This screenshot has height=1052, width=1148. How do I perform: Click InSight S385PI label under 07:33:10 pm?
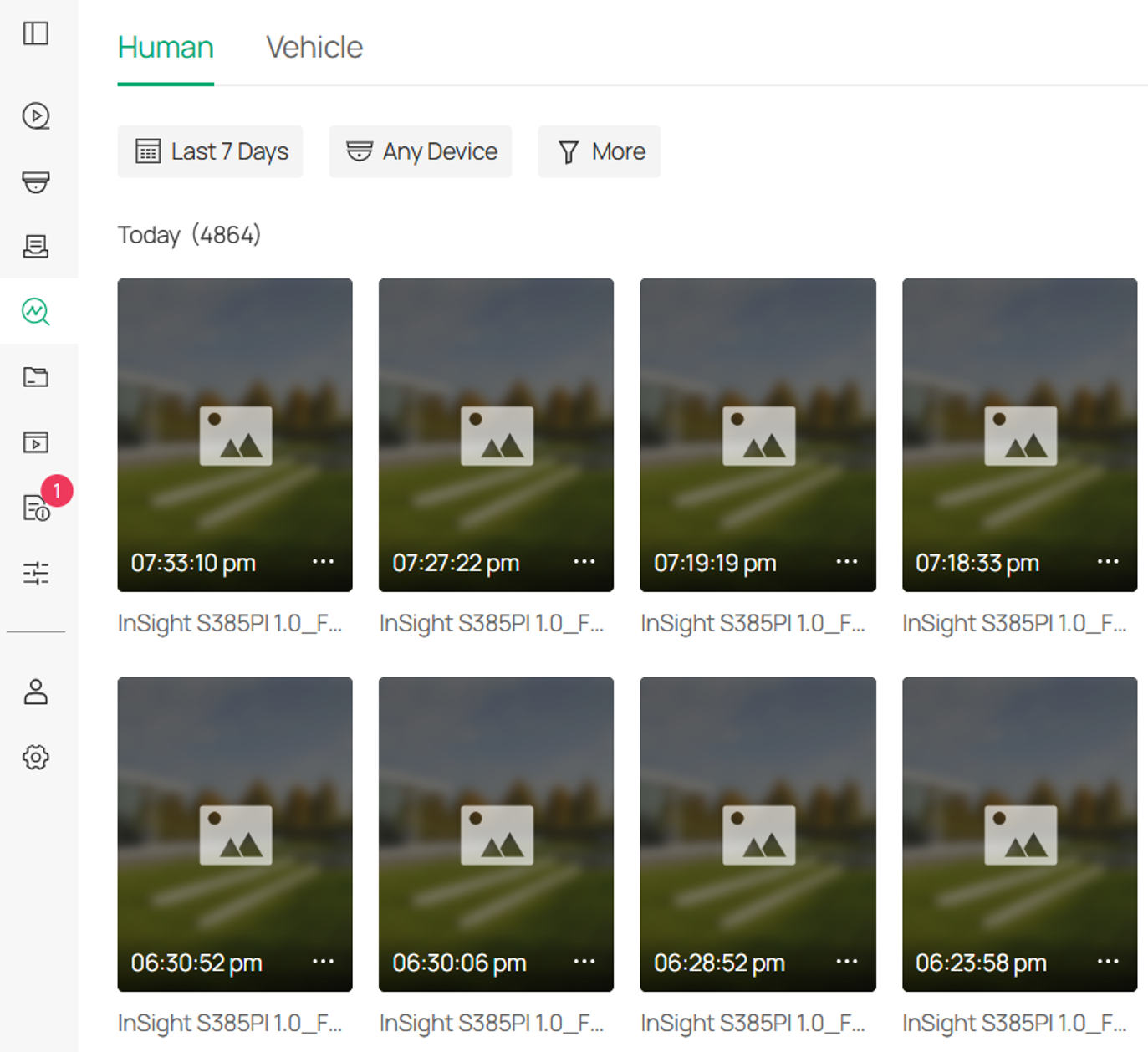[230, 624]
